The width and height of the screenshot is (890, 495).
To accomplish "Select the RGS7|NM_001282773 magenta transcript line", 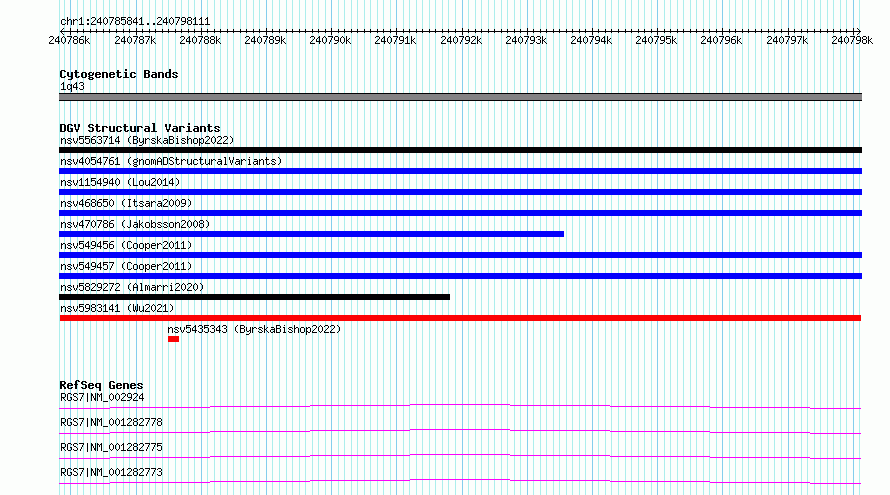I will click(x=460, y=481).
